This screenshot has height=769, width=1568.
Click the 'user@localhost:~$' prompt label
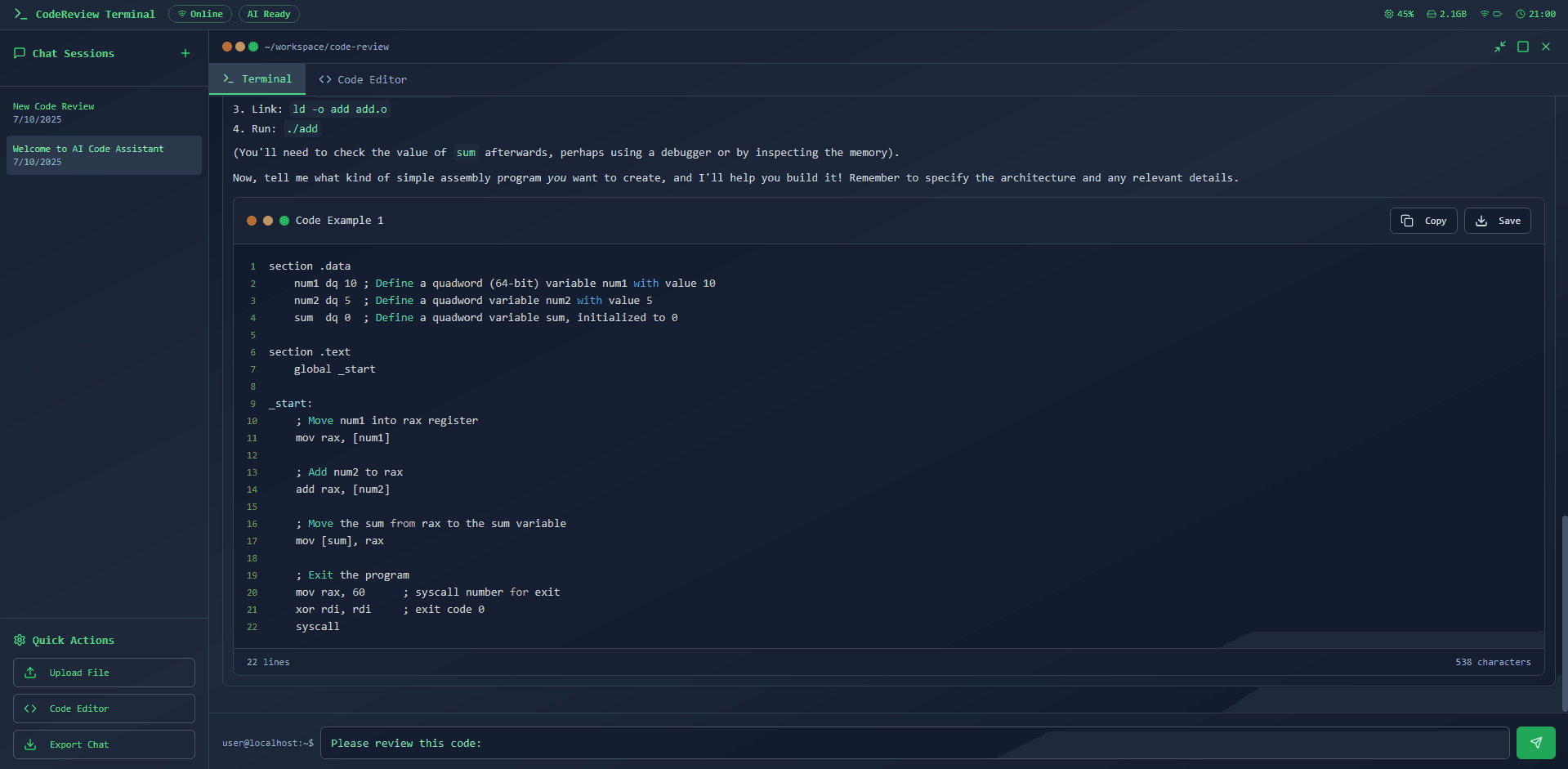coord(268,743)
